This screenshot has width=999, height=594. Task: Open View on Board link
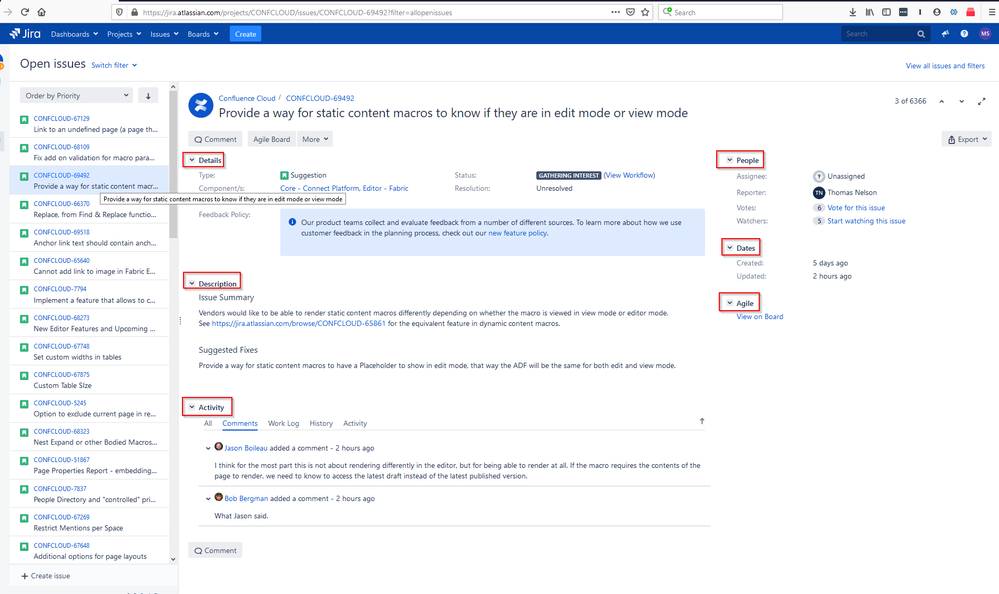click(x=760, y=317)
